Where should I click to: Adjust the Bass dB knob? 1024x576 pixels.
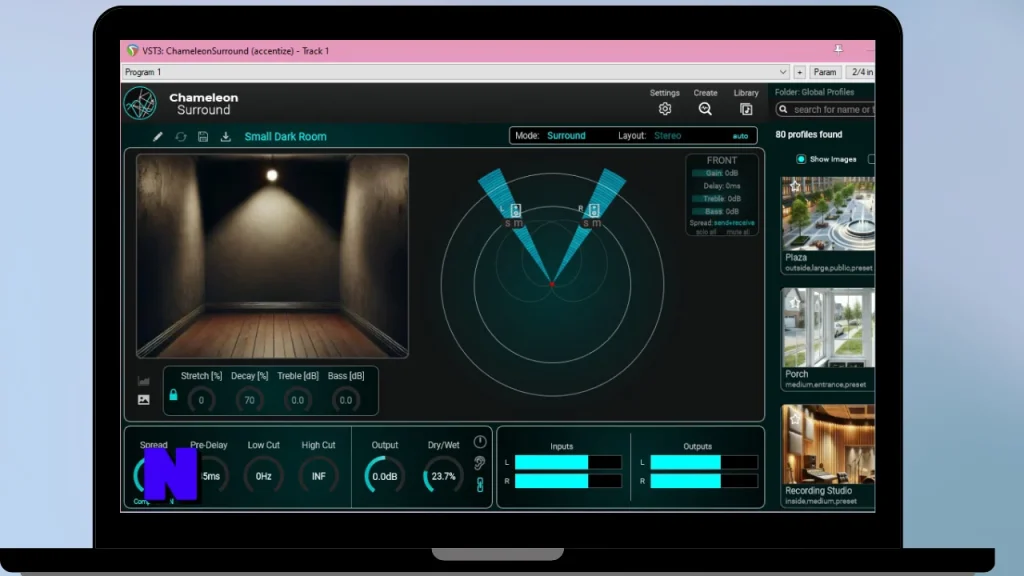tap(345, 400)
